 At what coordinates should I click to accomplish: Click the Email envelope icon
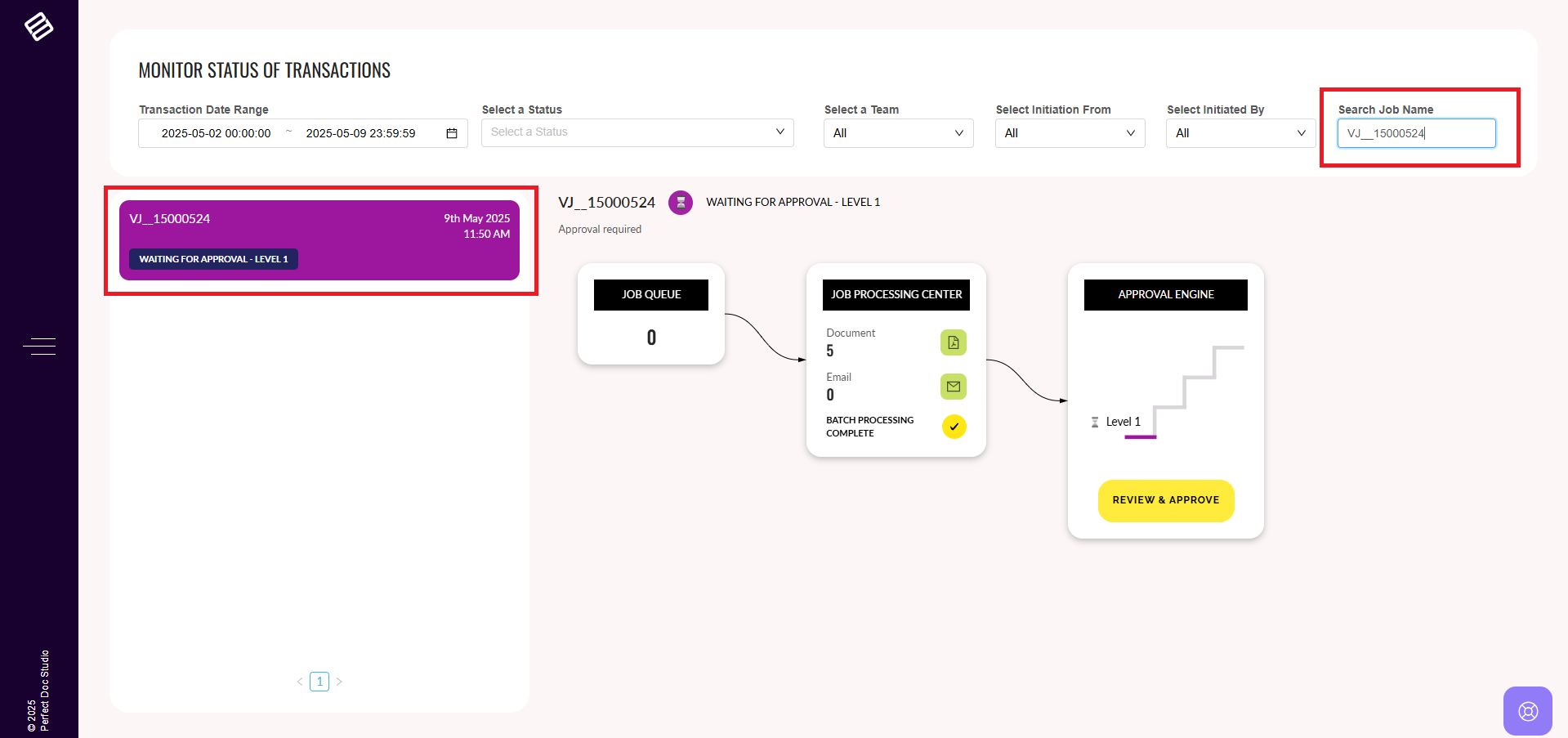(953, 387)
